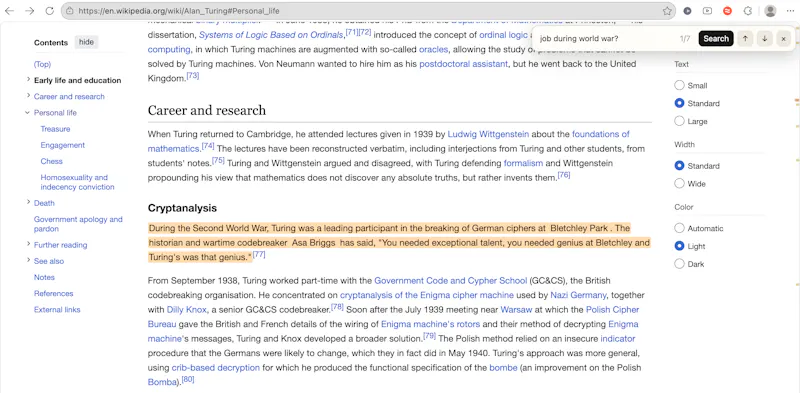The height and width of the screenshot is (393, 800).
Task: Reload the Wikipedia page
Action: 49,11
